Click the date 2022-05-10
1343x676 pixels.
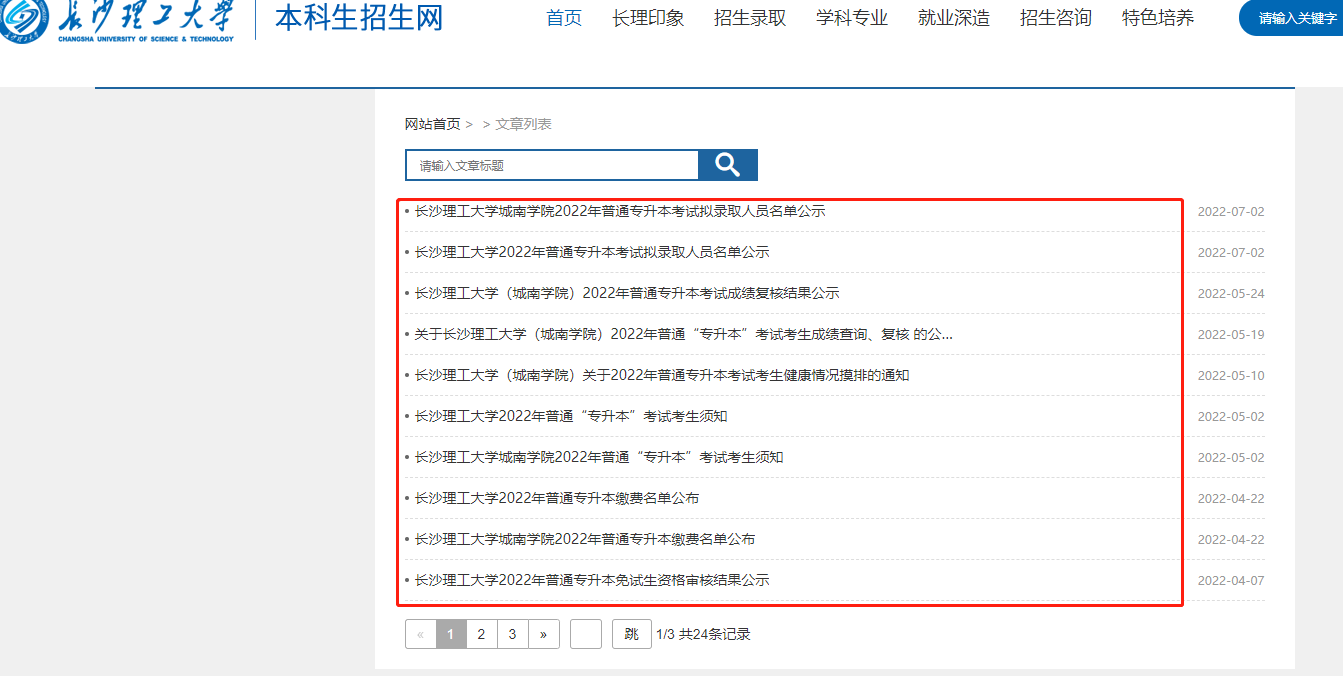[x=1231, y=376]
